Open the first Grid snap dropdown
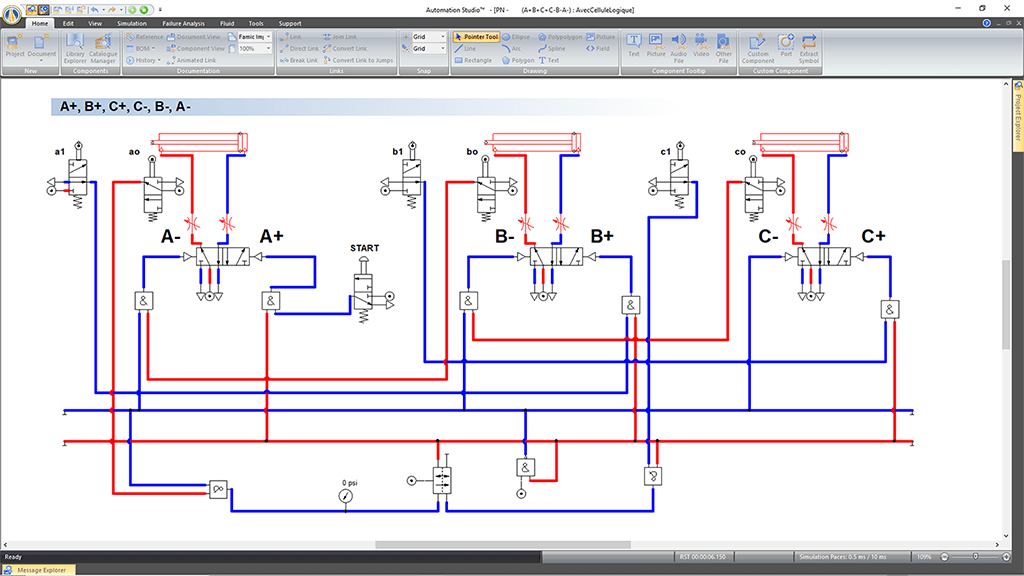1024x576 pixels. tap(442, 36)
